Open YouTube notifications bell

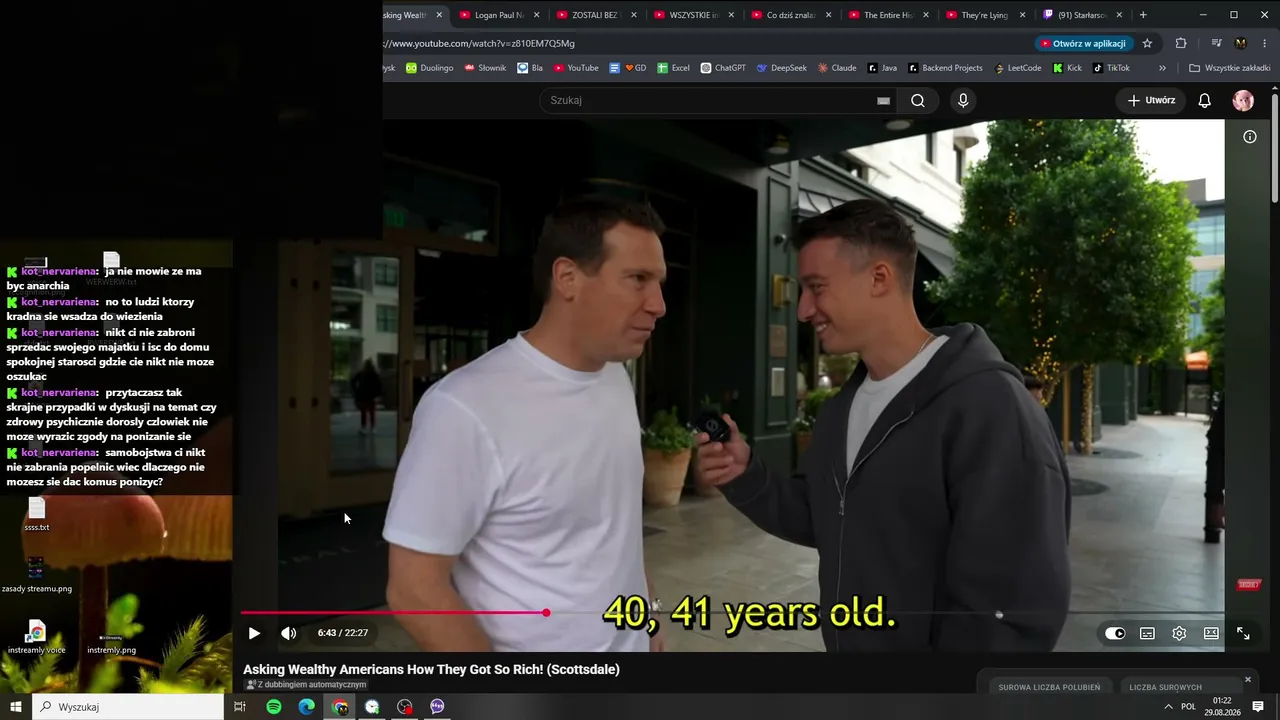(x=1205, y=100)
